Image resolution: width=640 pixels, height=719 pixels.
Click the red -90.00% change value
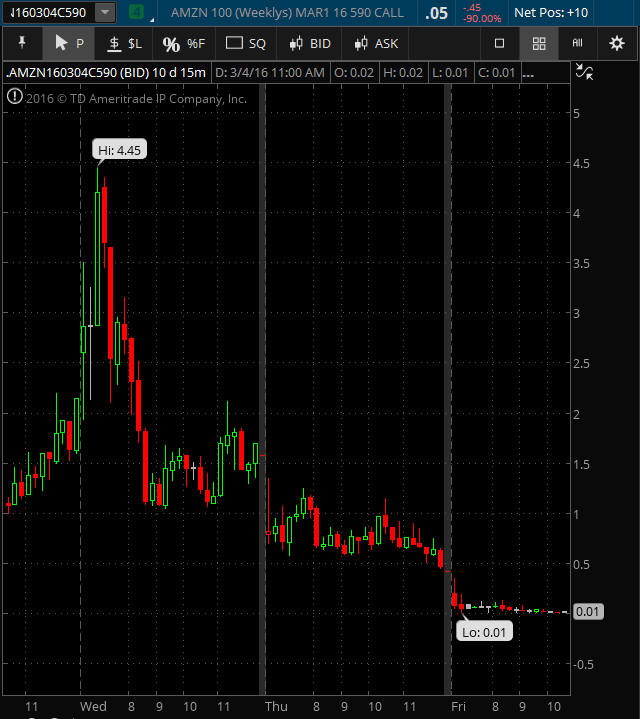tap(482, 19)
